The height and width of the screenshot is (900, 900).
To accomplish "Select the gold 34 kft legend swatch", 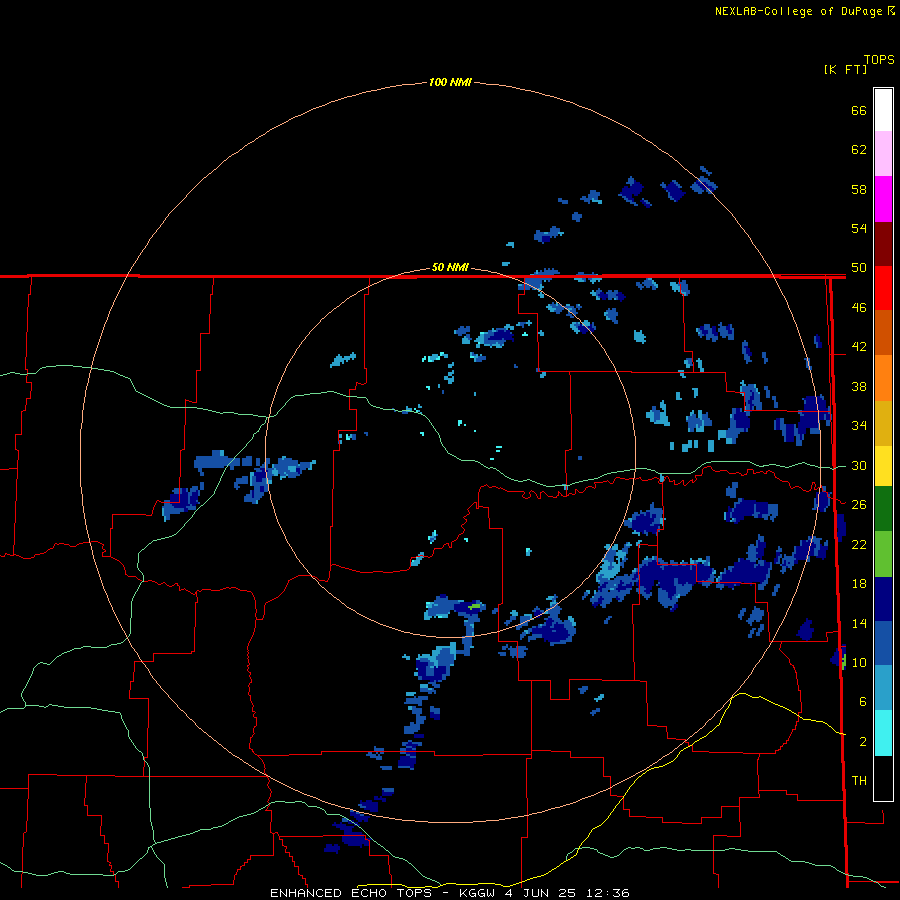I will tap(883, 423).
